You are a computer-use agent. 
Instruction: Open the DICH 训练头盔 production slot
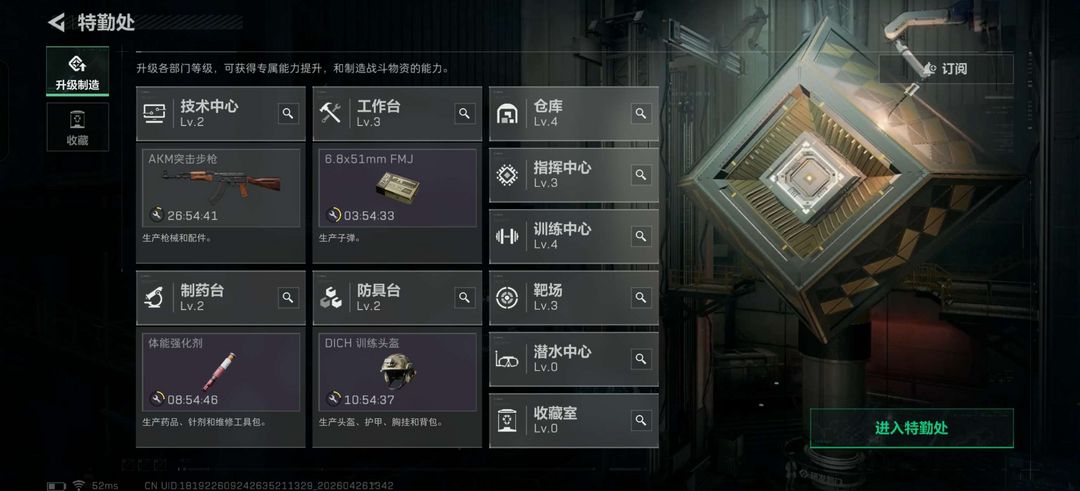click(397, 372)
